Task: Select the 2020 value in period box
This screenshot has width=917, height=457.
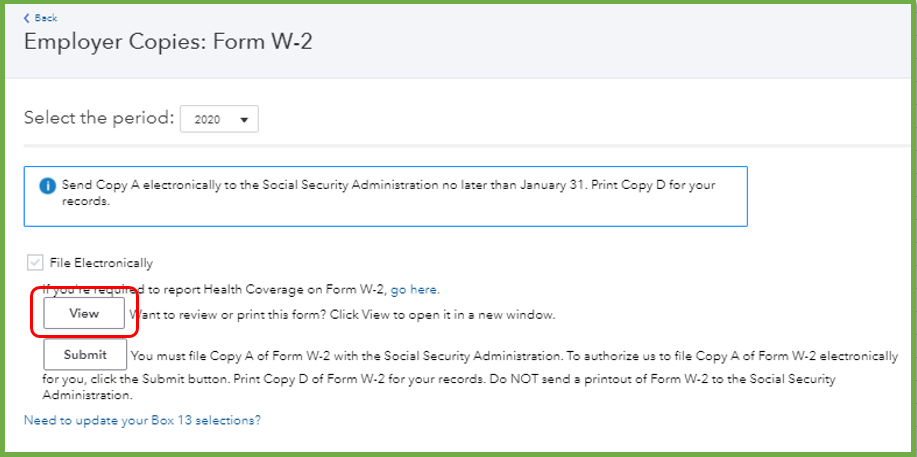Action: (206, 120)
